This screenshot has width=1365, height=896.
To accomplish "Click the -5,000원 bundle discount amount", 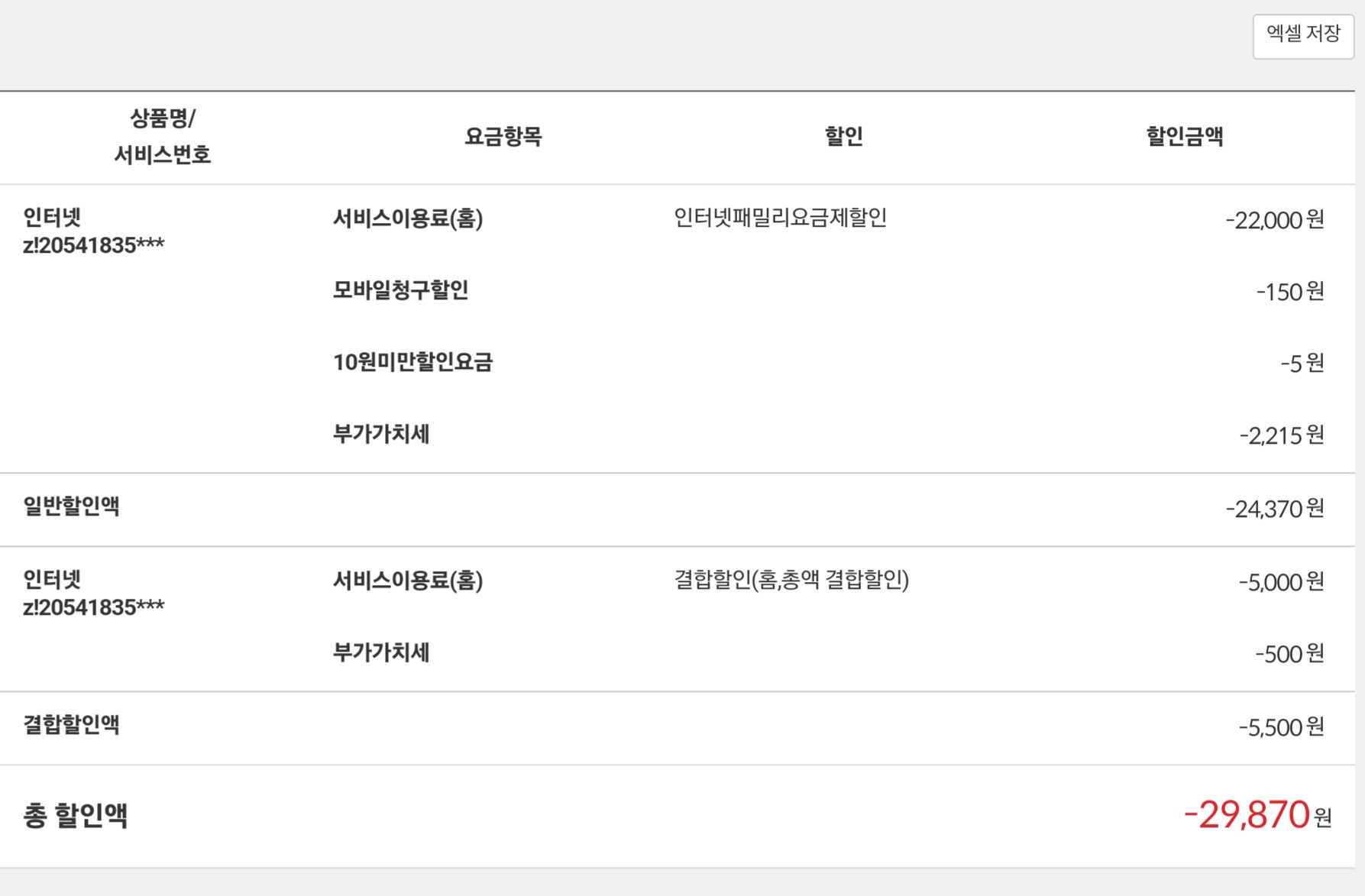I will tap(1282, 582).
